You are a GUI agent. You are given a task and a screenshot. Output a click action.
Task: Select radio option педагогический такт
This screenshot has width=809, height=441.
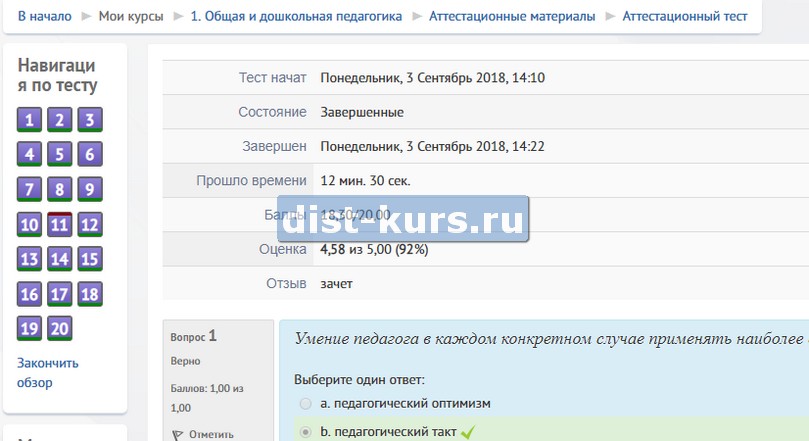point(305,432)
